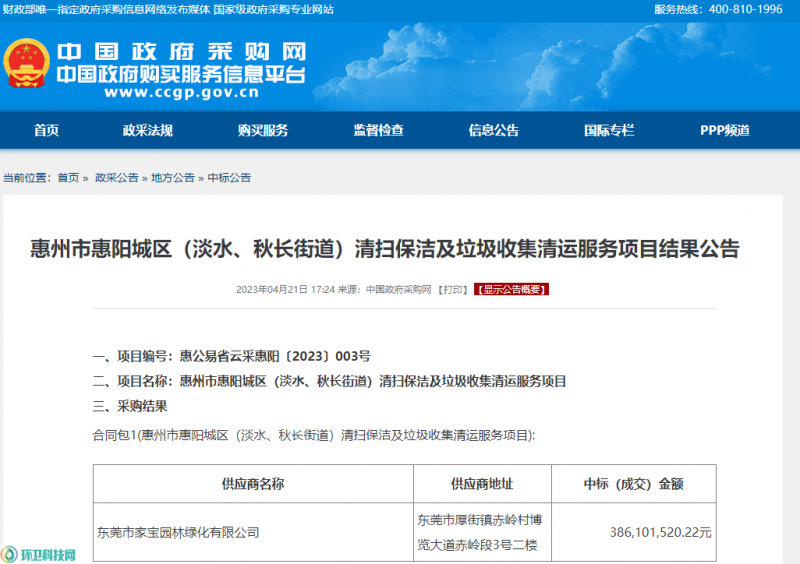Click the 来源：中国政府采购网 source text

click(x=385, y=289)
